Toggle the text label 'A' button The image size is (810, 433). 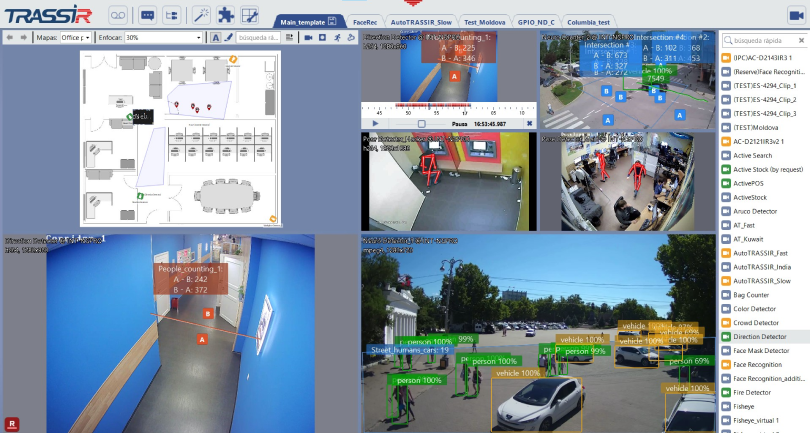(216, 37)
